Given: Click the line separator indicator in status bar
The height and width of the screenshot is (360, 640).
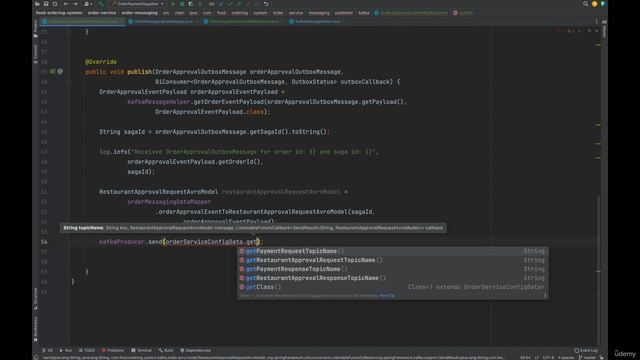Looking at the screenshot, I should pos(536,358).
